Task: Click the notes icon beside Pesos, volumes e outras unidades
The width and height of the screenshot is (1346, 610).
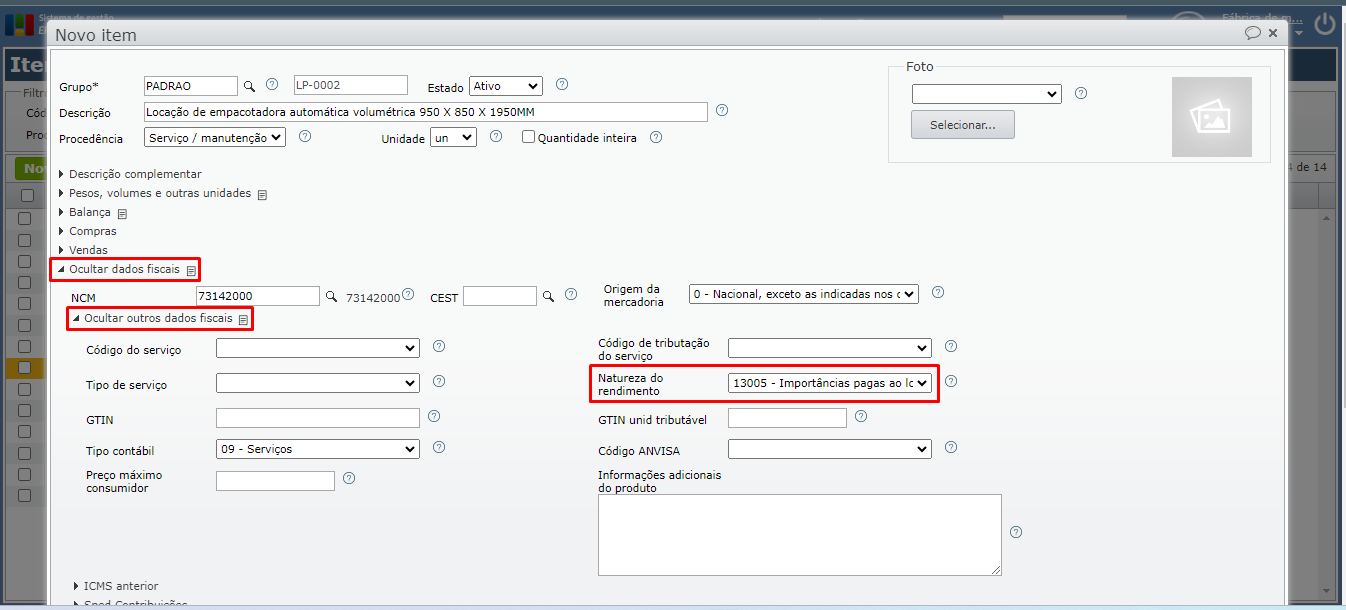Action: click(x=262, y=195)
